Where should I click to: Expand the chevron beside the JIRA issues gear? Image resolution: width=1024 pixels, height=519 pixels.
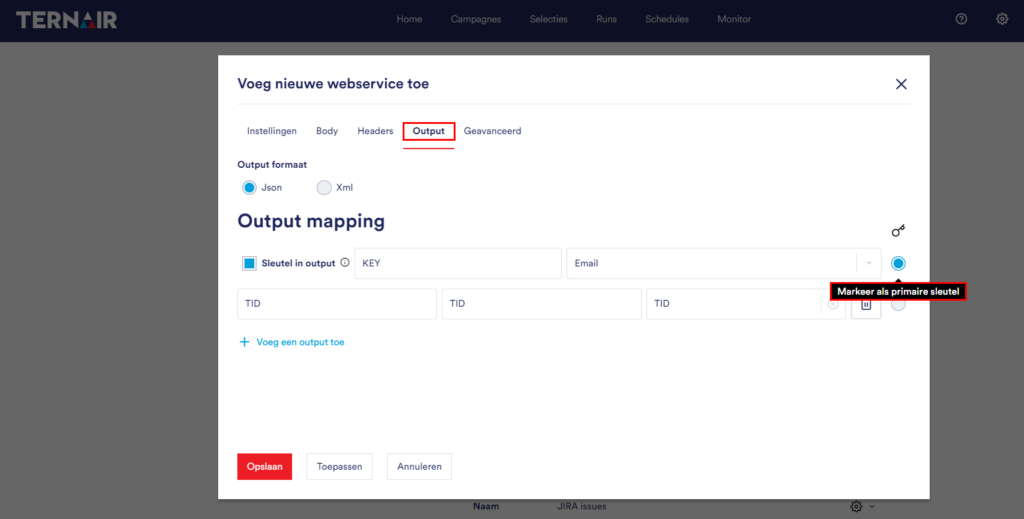point(872,506)
